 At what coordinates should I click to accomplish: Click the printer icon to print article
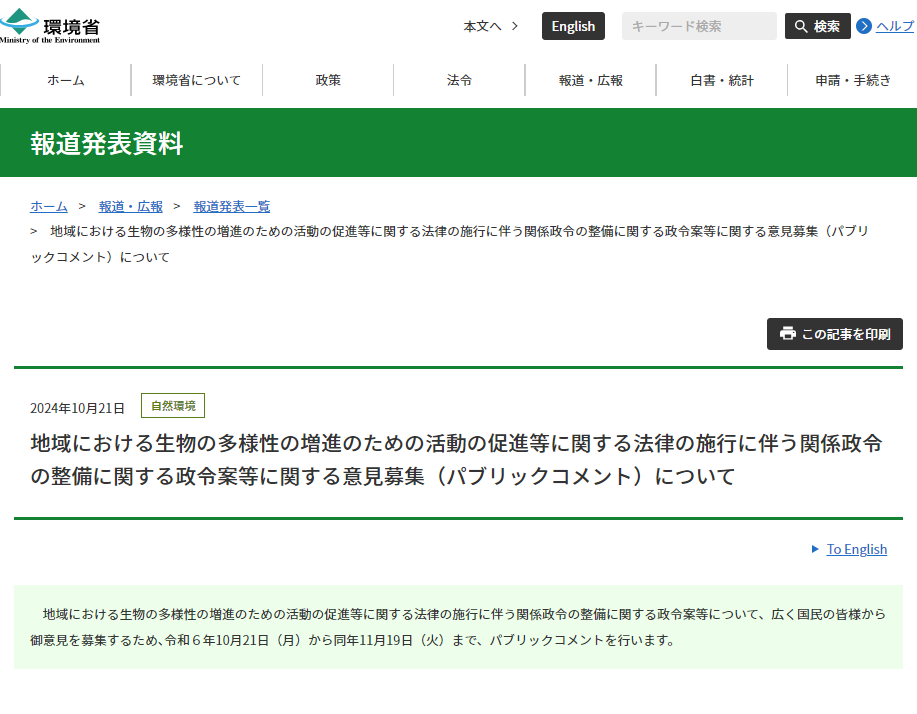coord(788,334)
